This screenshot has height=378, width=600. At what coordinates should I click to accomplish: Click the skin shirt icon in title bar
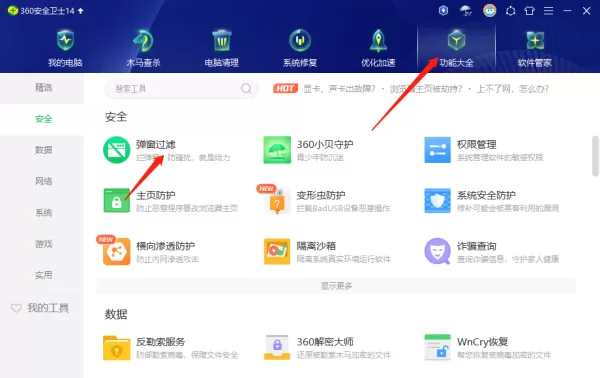pyautogui.click(x=530, y=11)
